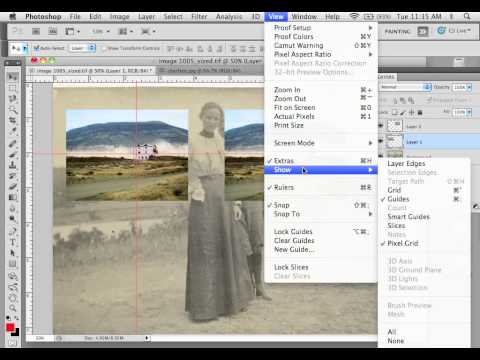Open the Window menu in the menu bar
The height and width of the screenshot is (360, 480).
tap(304, 16)
